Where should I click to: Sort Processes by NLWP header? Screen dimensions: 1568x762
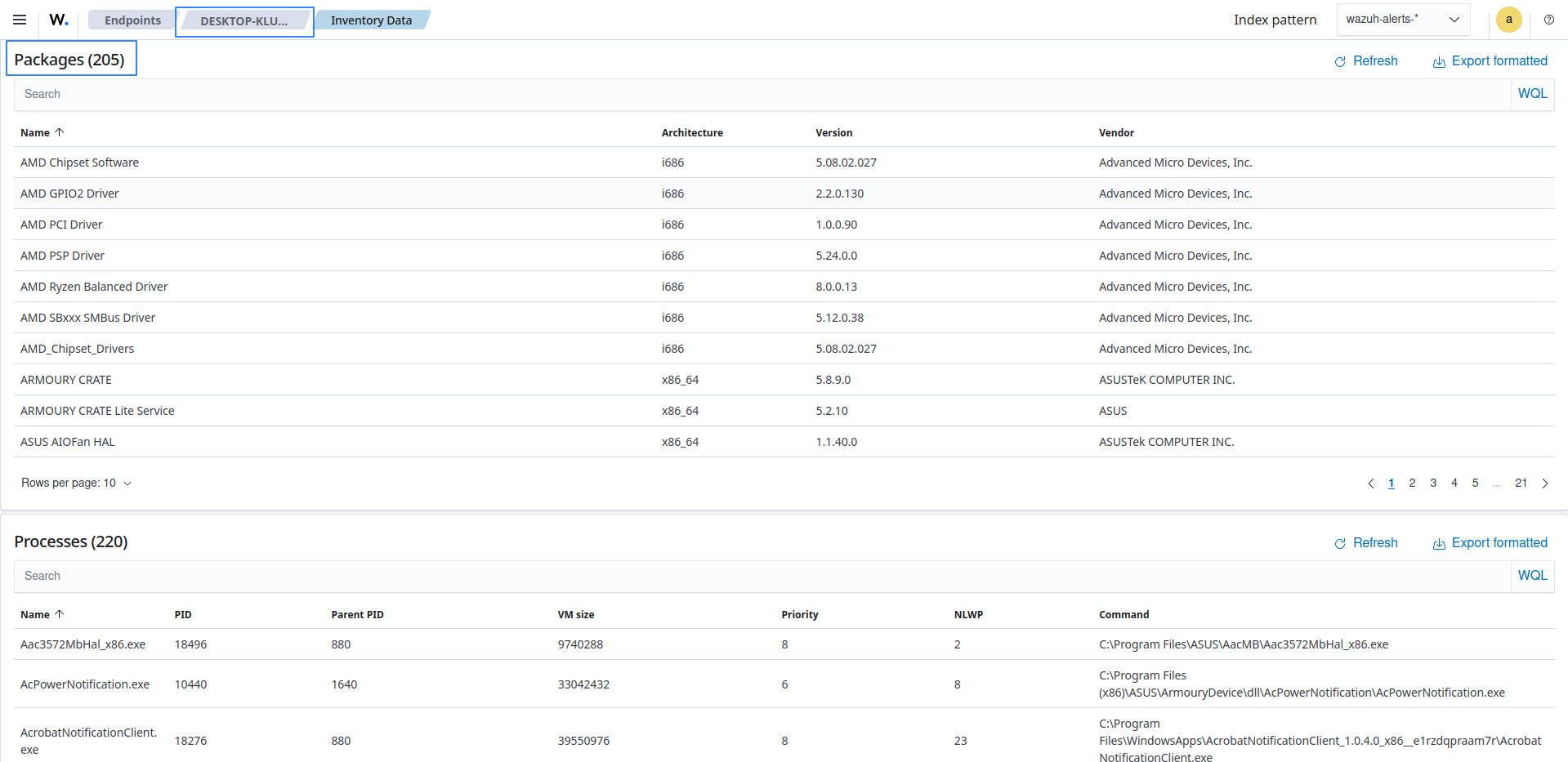pyautogui.click(x=968, y=614)
